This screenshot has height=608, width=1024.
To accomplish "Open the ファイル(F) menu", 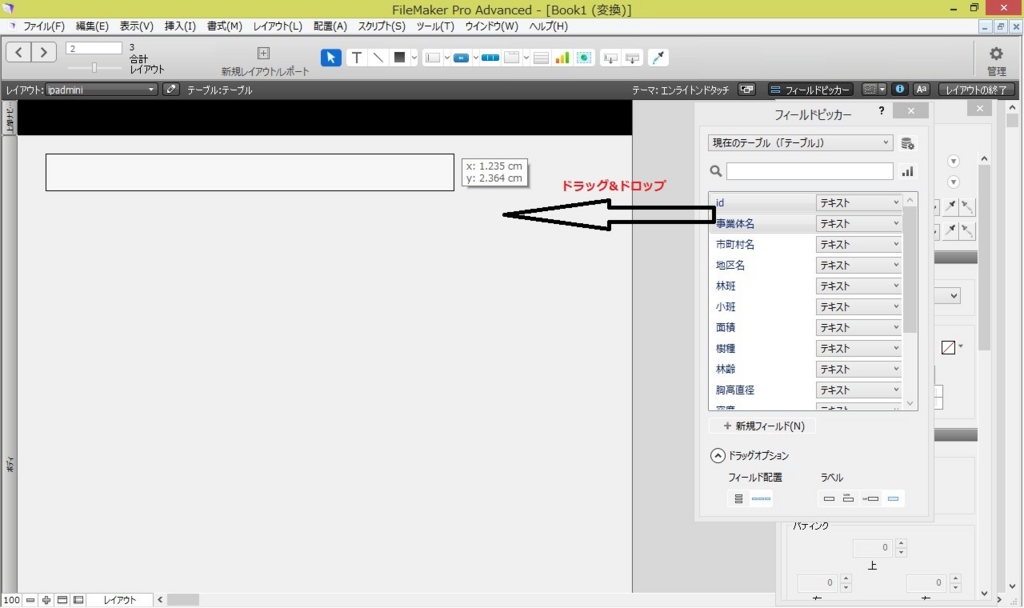I will tap(44, 26).
